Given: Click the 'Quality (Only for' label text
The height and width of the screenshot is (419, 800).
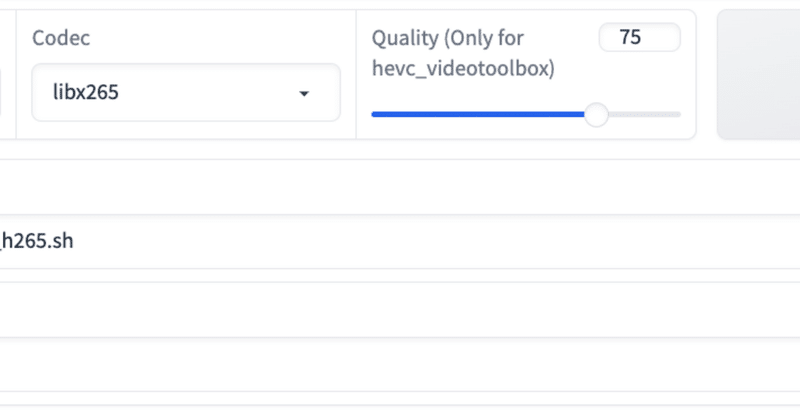Looking at the screenshot, I should tap(447, 38).
